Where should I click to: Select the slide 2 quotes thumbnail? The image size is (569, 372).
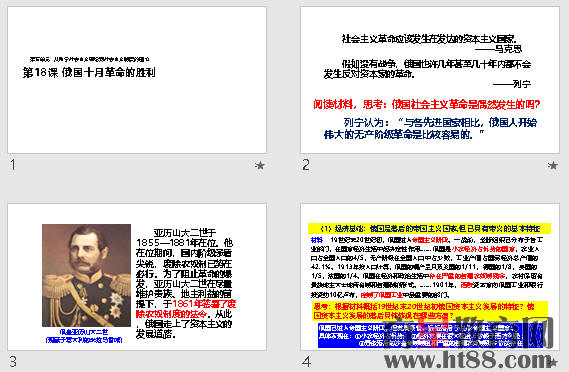(x=430, y=80)
